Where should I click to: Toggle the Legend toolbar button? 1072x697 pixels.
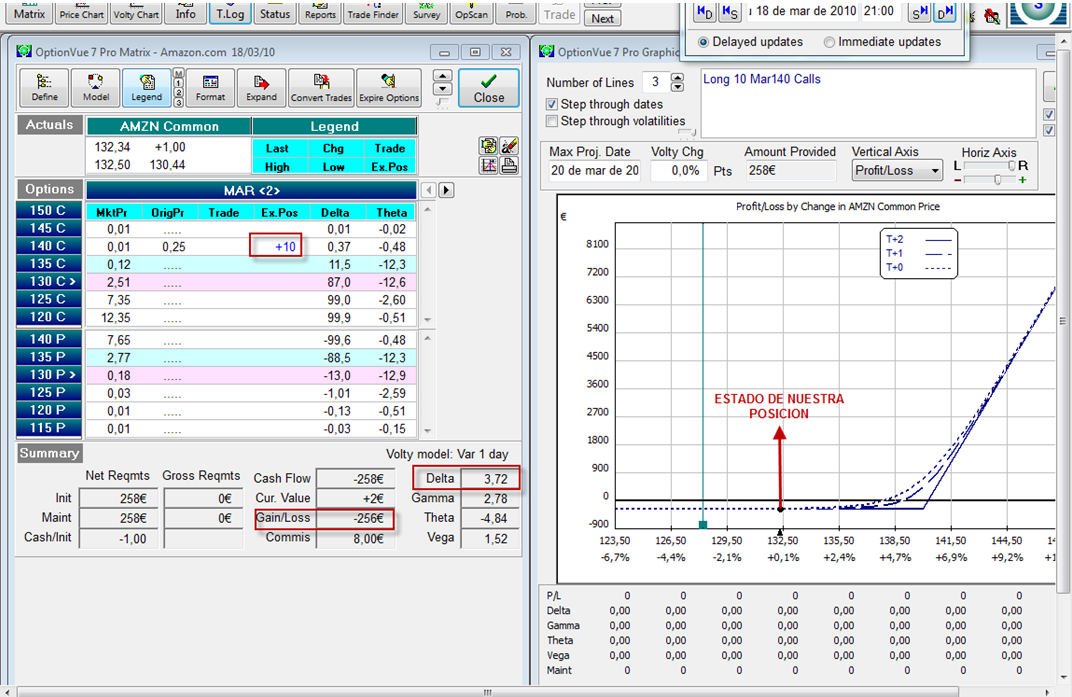[x=146, y=87]
